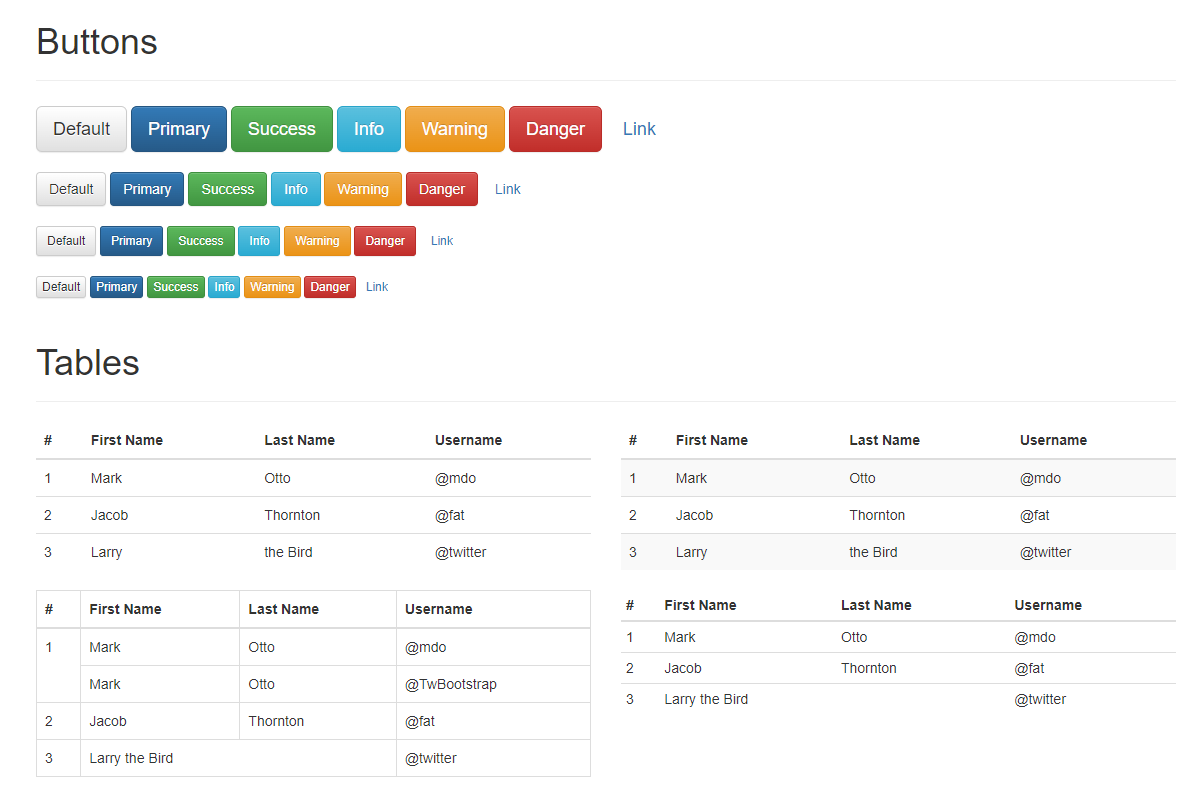This screenshot has width=1202, height=807.
Task: Click the Info button in the third button row
Action: pyautogui.click(x=259, y=241)
